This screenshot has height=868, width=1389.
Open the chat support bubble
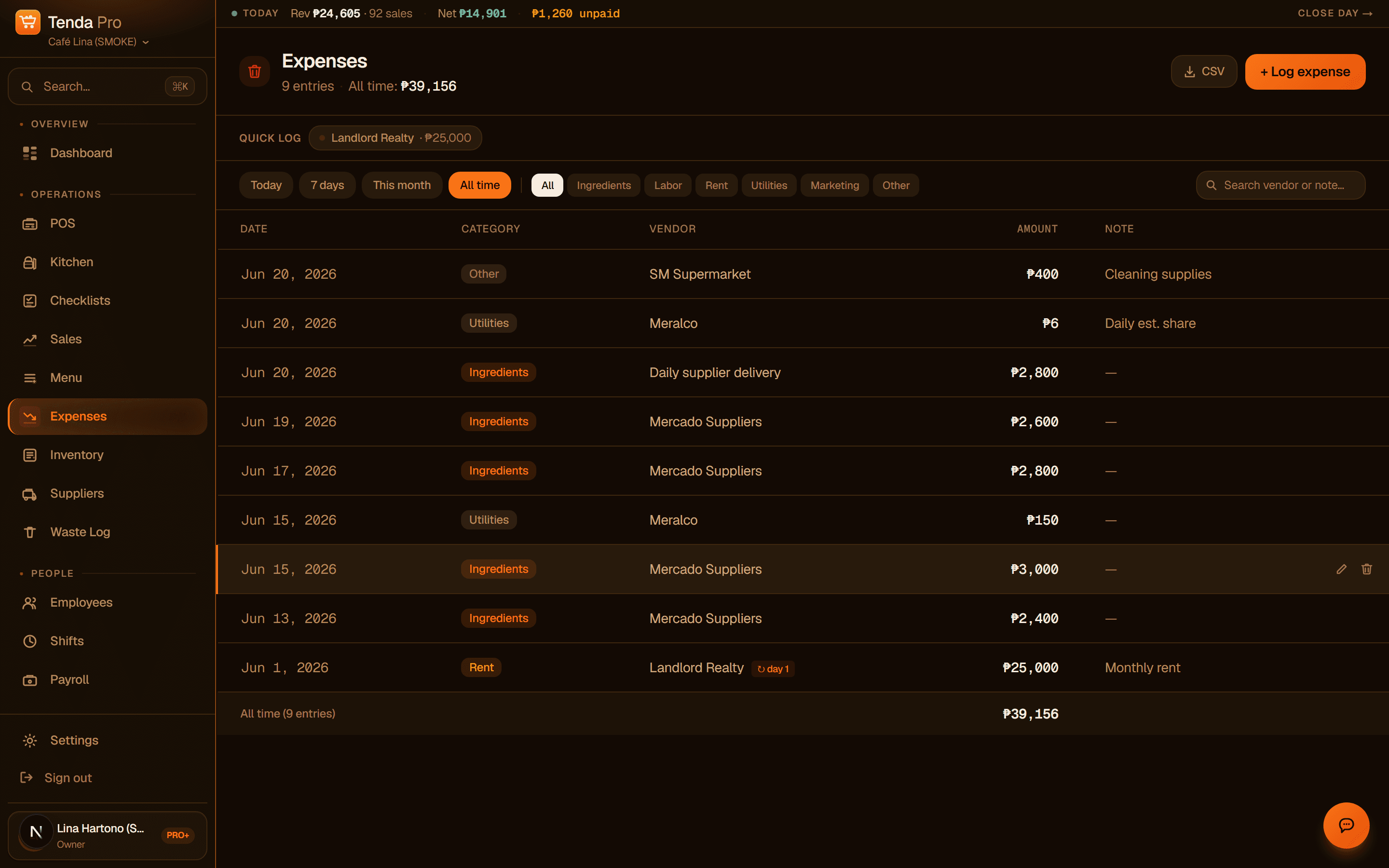click(1346, 825)
